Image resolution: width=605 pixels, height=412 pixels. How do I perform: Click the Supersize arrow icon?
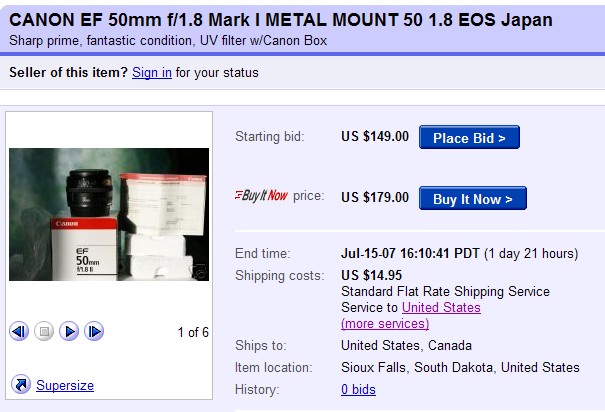click(20, 385)
